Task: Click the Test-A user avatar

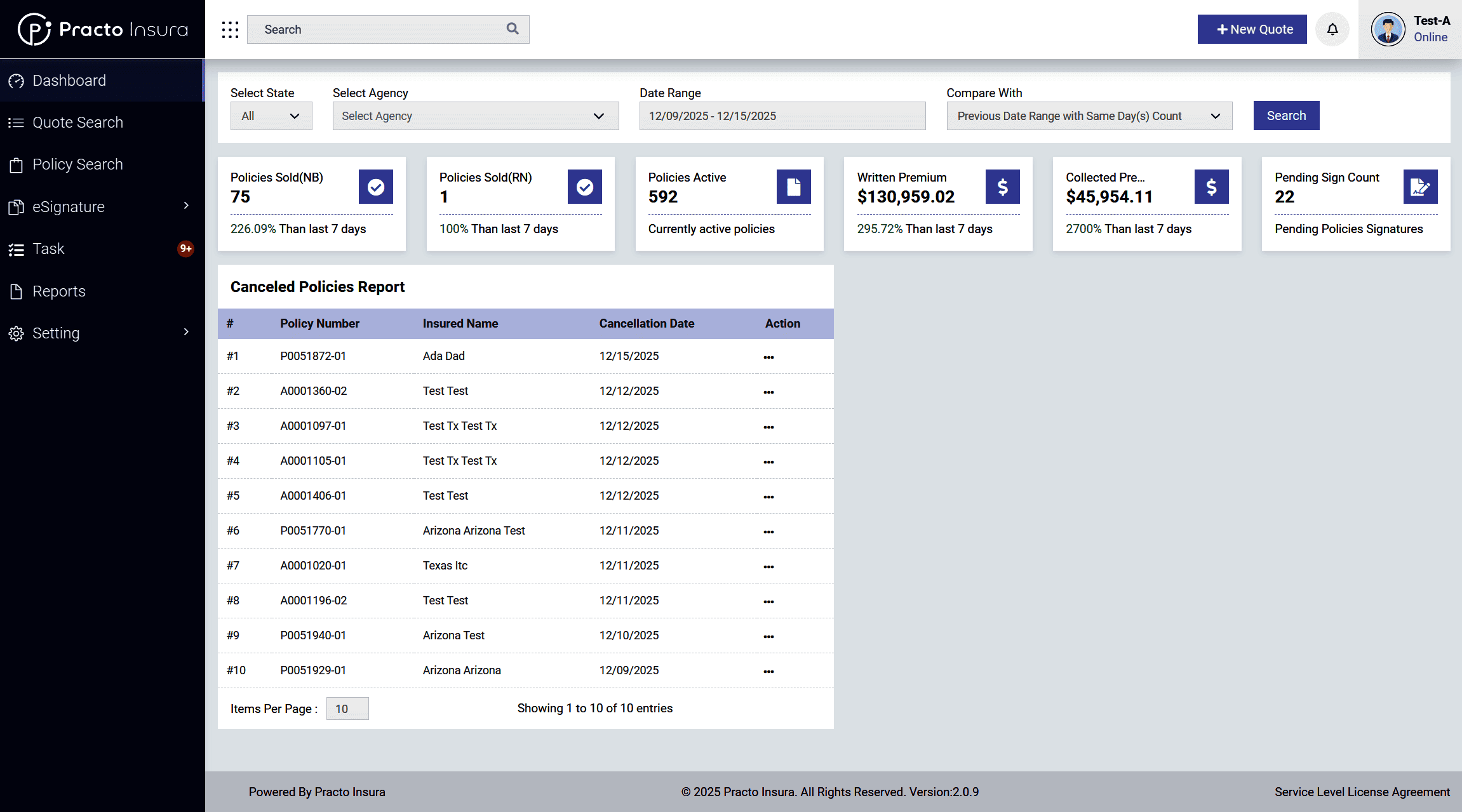Action: [x=1388, y=29]
